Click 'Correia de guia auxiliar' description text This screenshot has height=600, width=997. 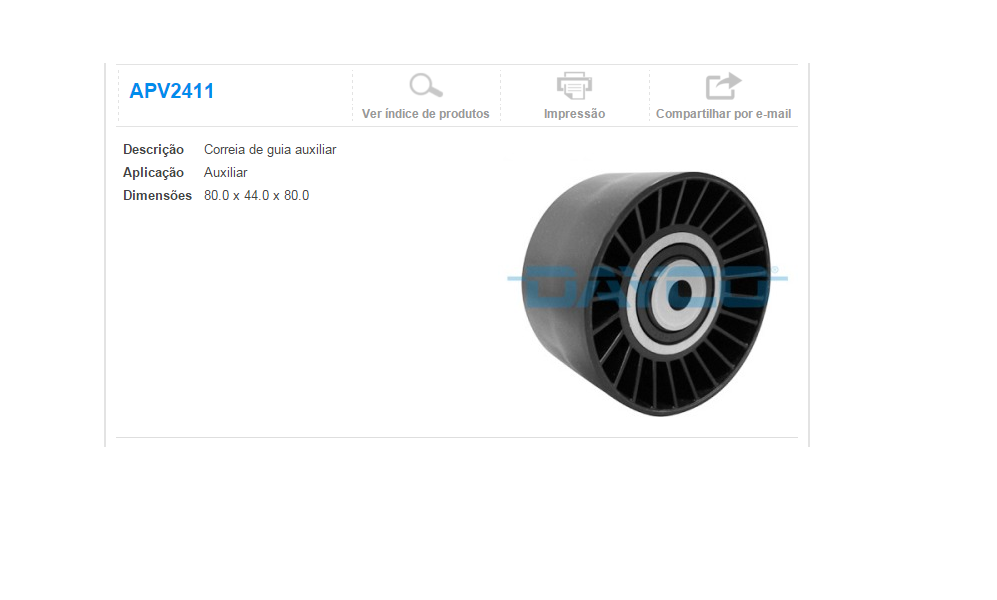270,149
